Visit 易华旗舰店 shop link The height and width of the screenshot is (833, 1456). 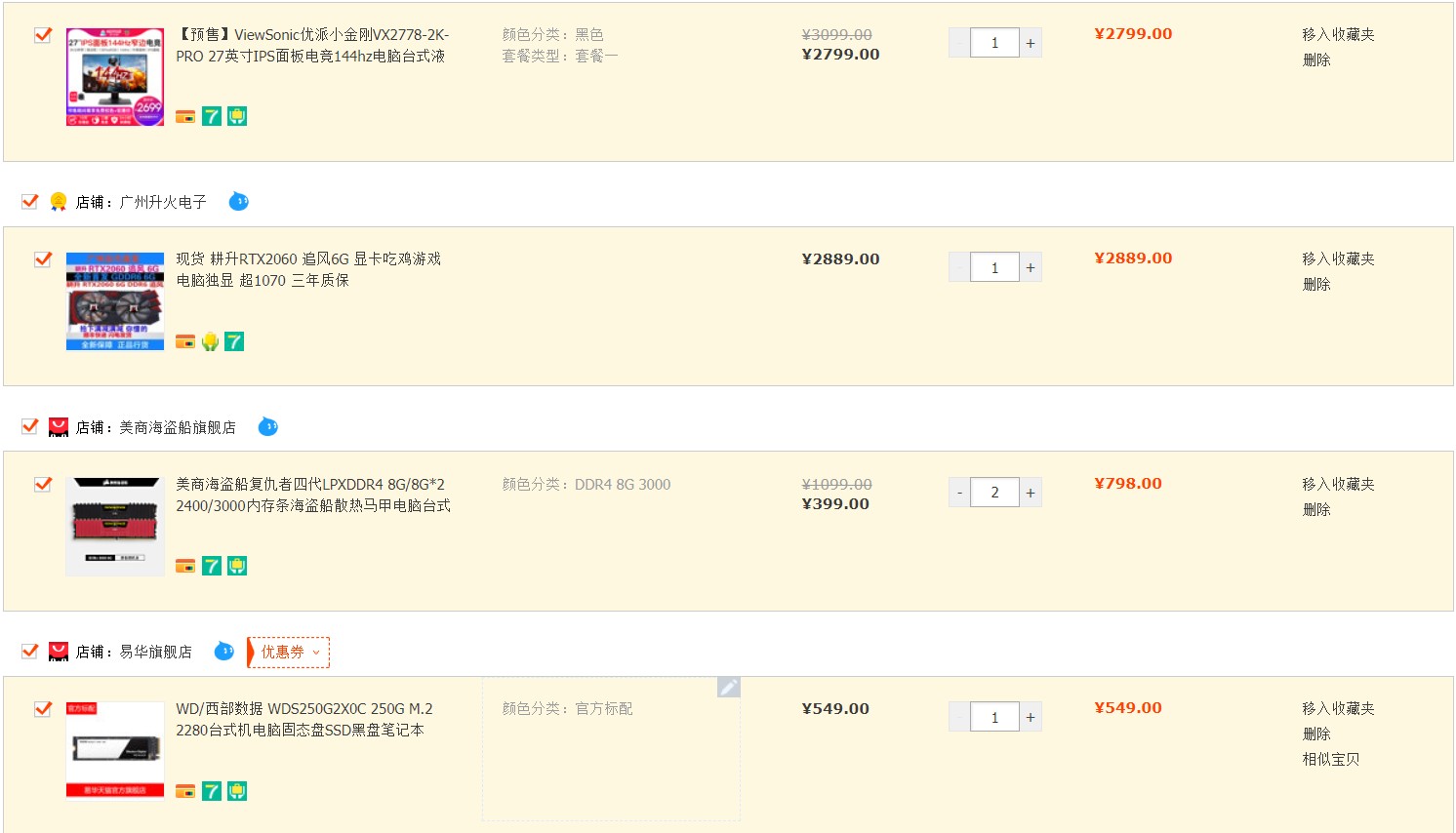156,652
